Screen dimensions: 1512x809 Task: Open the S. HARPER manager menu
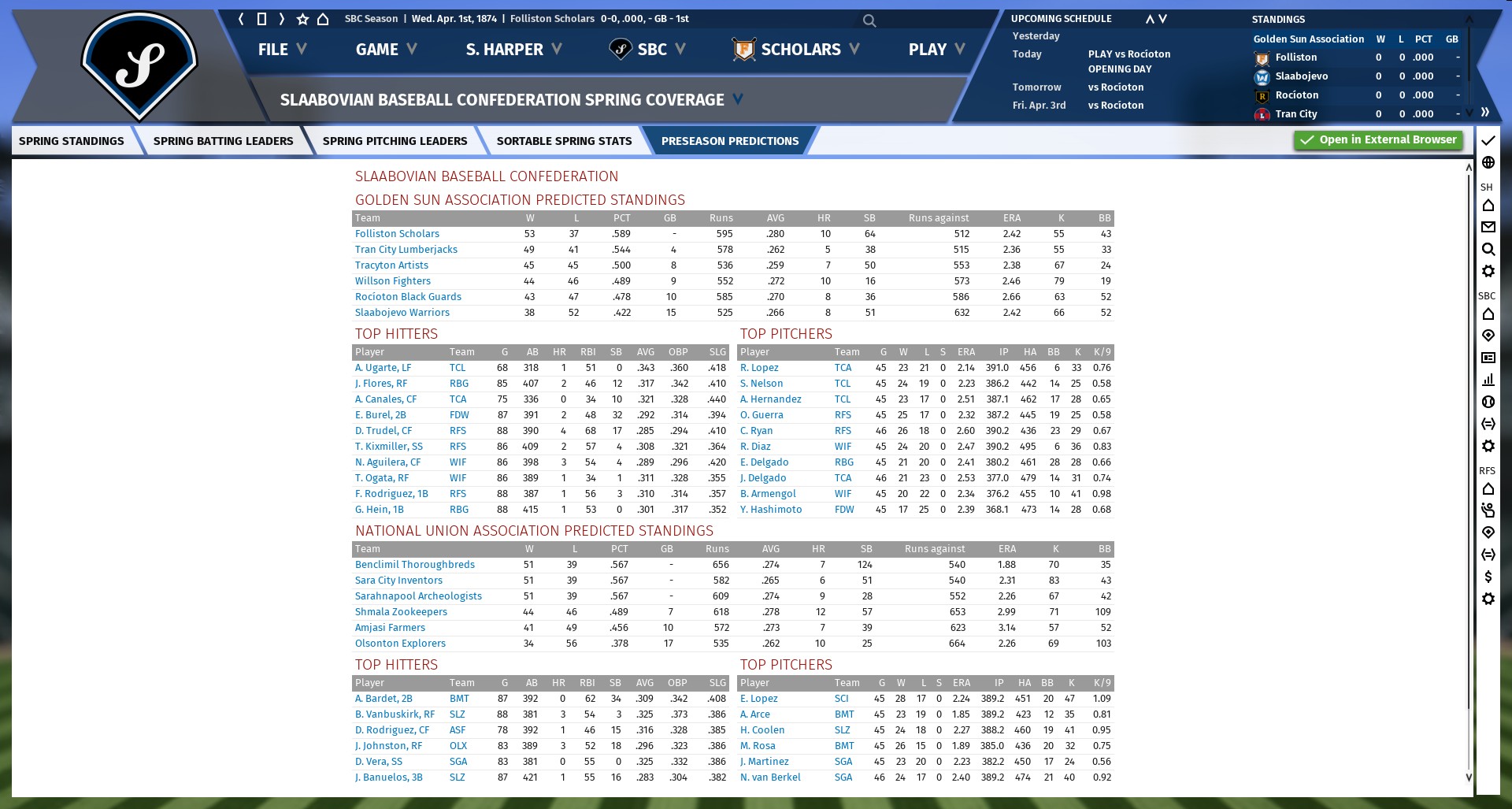[x=513, y=50]
